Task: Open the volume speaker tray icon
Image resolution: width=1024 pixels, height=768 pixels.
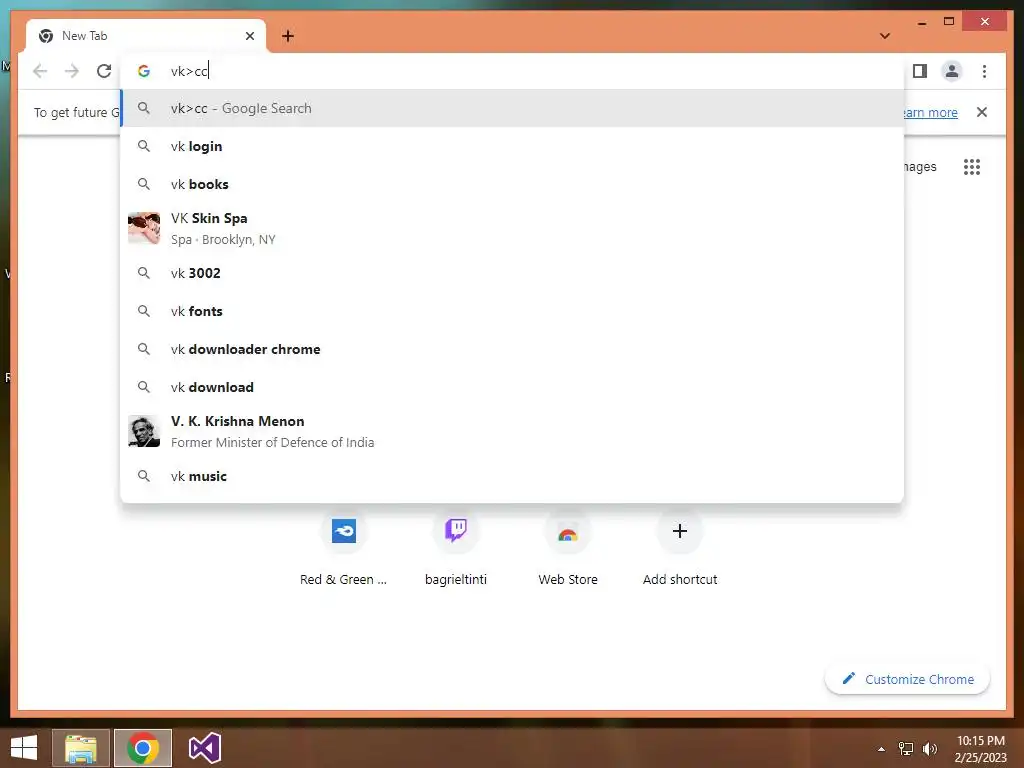Action: pos(929,748)
